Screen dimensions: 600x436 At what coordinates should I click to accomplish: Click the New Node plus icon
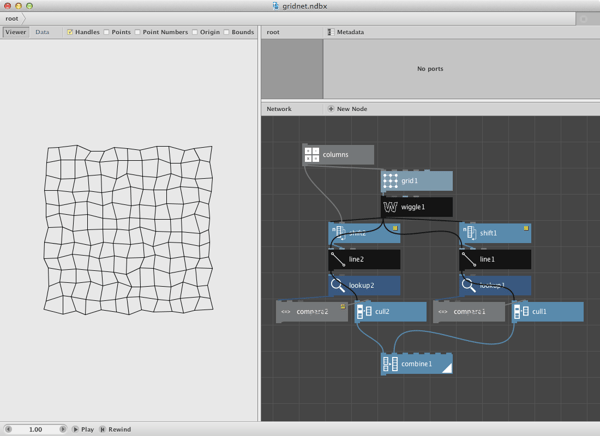tap(331, 109)
